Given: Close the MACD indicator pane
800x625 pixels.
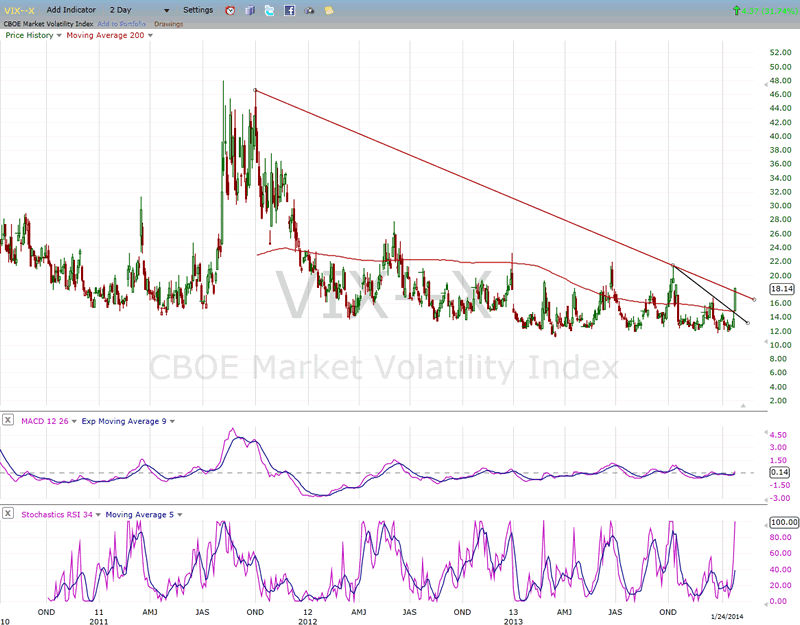Looking at the screenshot, I should tap(8, 420).
